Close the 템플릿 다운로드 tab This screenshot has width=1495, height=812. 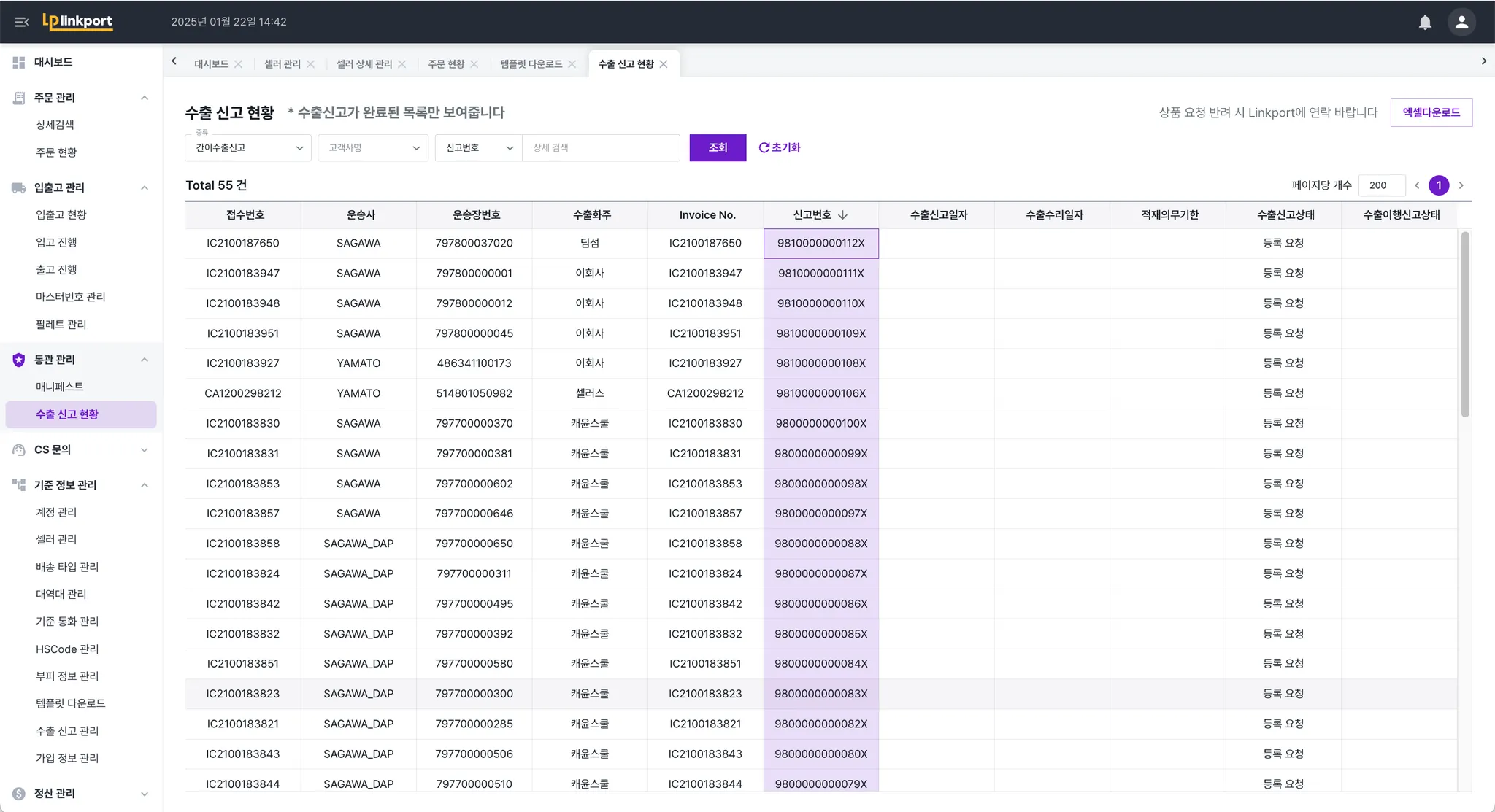point(572,64)
